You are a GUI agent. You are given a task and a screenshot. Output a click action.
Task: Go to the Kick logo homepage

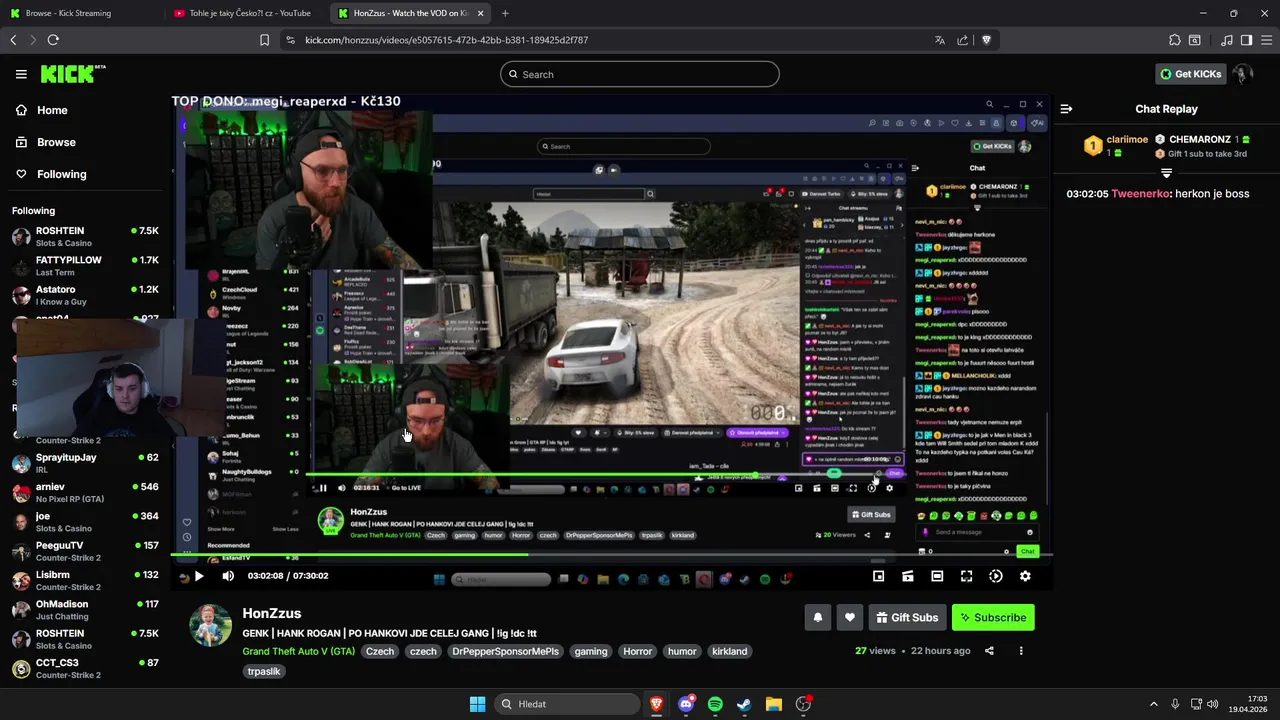[x=73, y=74]
